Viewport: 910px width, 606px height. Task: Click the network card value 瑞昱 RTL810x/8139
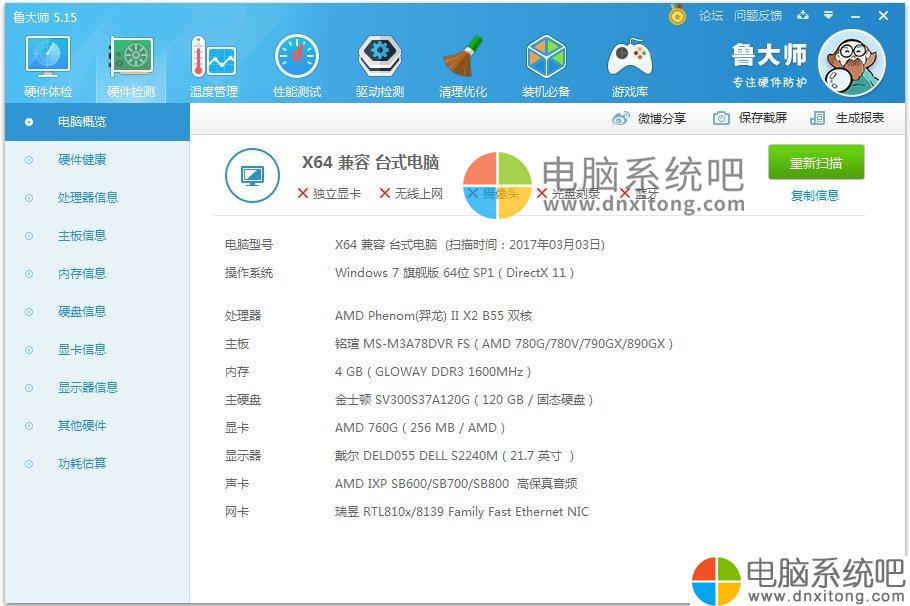pos(462,511)
